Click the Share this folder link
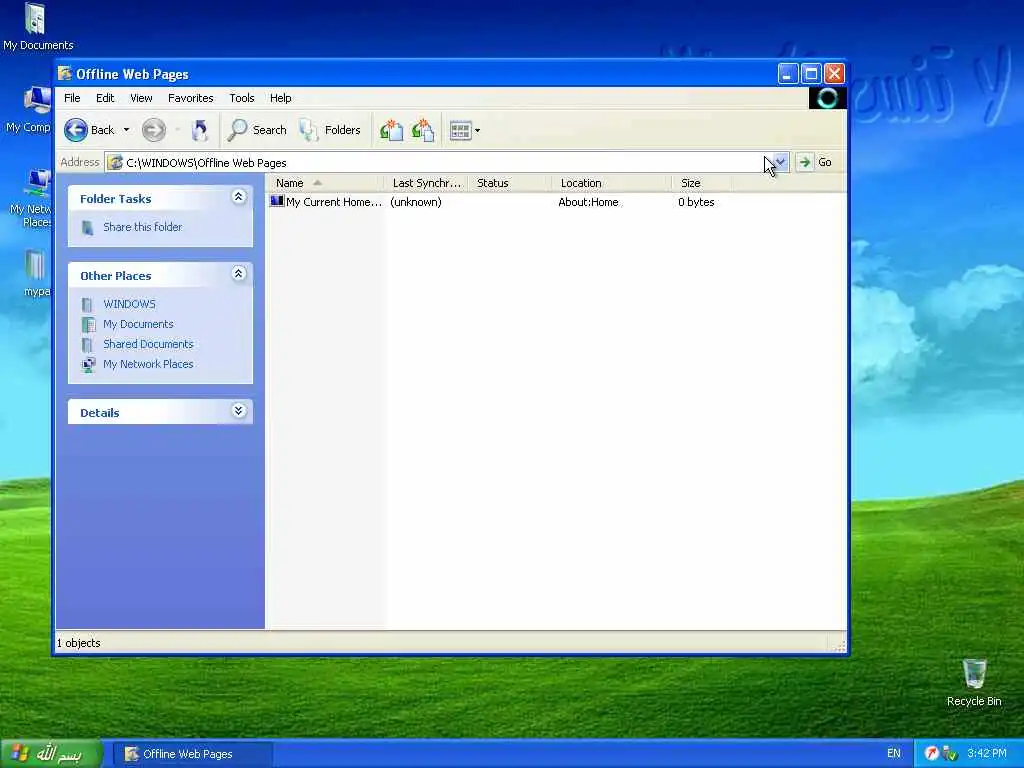 [x=142, y=227]
